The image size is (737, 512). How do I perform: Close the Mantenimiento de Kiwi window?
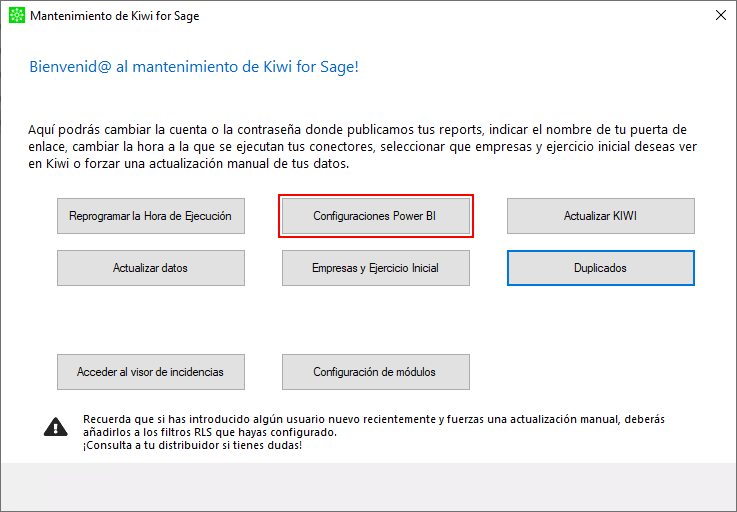click(x=721, y=16)
